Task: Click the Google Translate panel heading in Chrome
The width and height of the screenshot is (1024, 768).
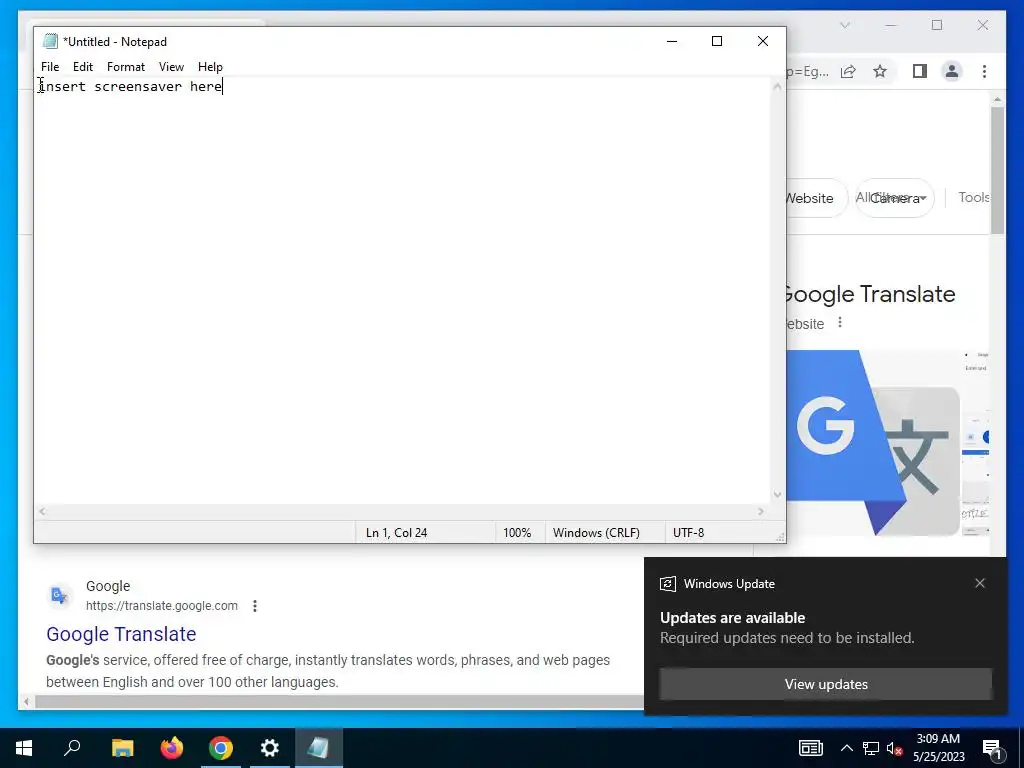Action: click(x=871, y=294)
